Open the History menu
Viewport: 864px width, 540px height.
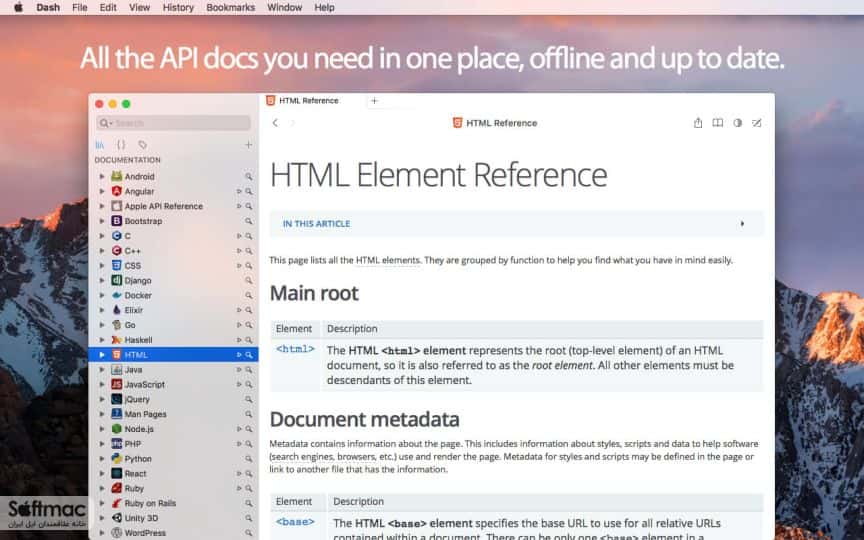coord(178,7)
